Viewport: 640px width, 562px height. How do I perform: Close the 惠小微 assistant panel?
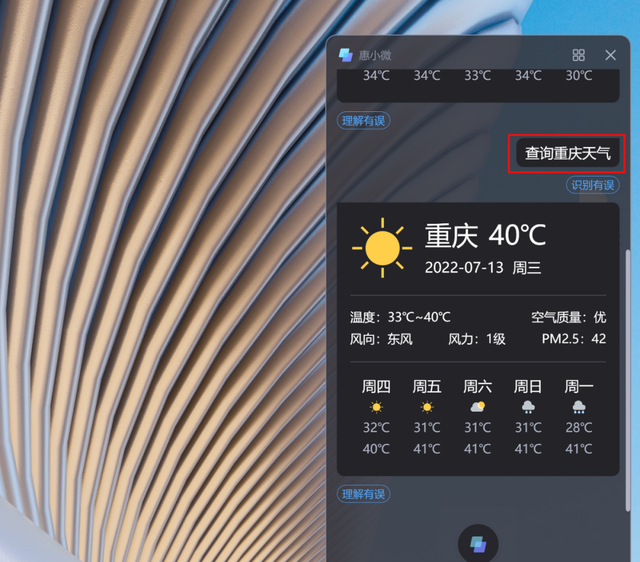[611, 55]
